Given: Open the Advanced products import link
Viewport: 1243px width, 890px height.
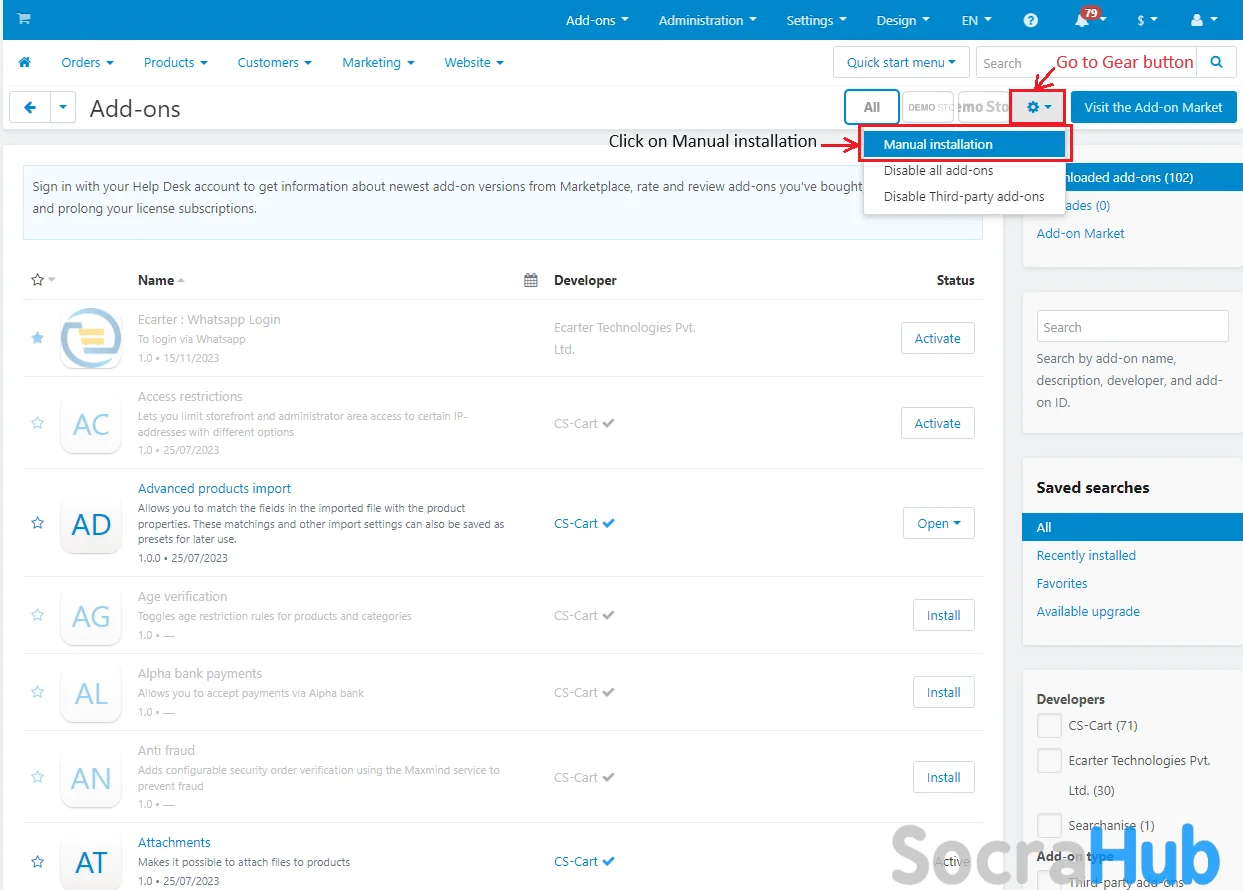Looking at the screenshot, I should [x=214, y=489].
